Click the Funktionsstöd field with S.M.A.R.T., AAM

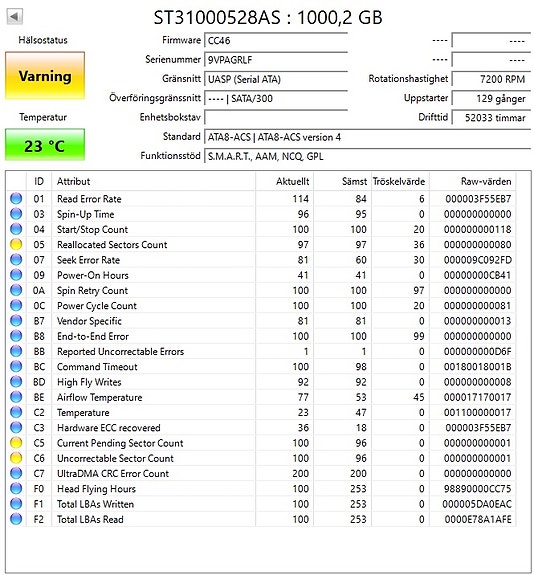point(367,156)
